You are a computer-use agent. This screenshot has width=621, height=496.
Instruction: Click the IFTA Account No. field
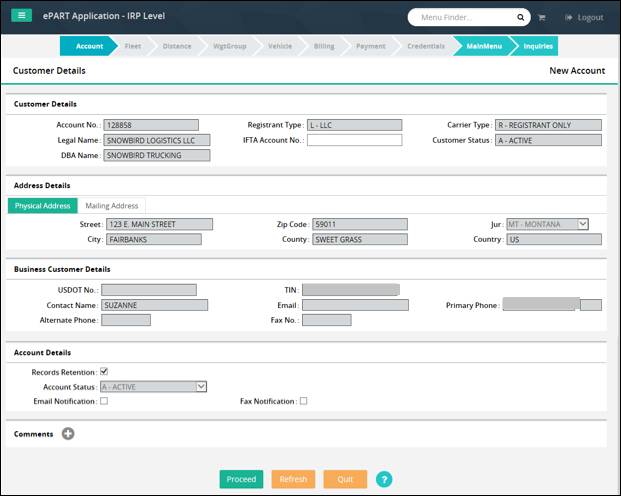click(354, 140)
